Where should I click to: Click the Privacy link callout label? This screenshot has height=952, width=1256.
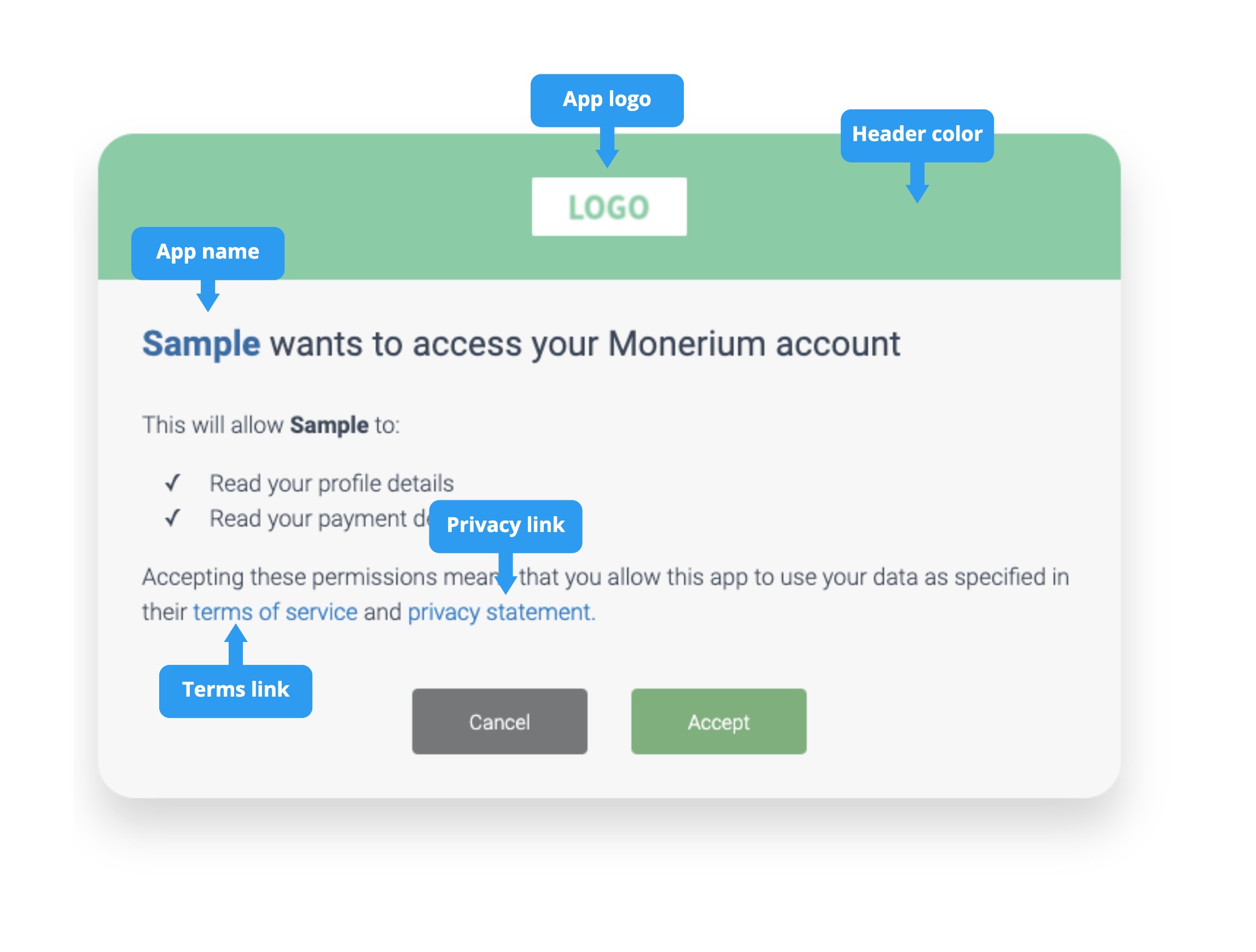pyautogui.click(x=505, y=525)
